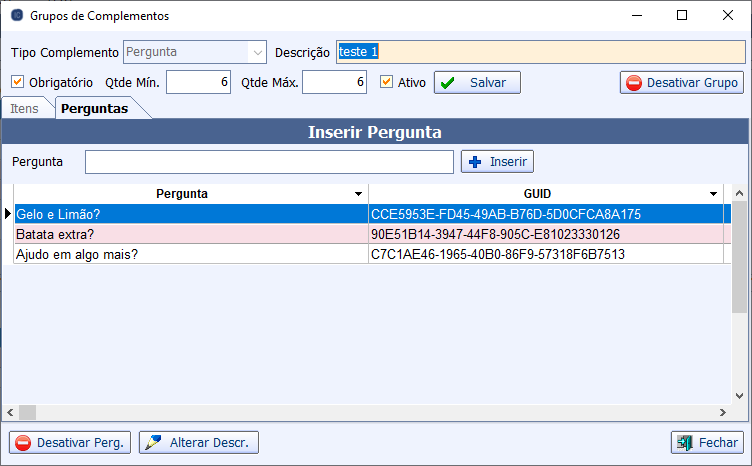
Task: Click the red Desativar Grupo icon
Action: 634,83
